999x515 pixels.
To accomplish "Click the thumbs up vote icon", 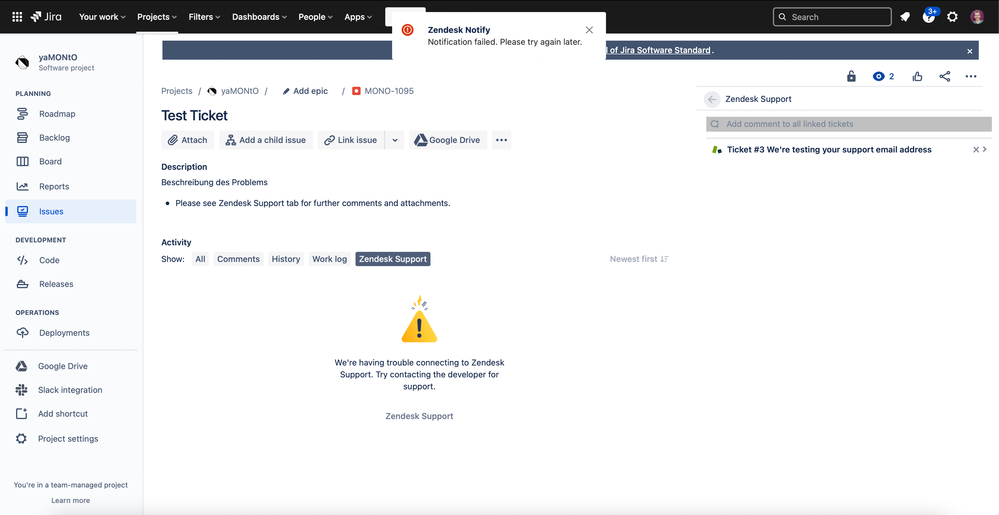I will pos(917,76).
